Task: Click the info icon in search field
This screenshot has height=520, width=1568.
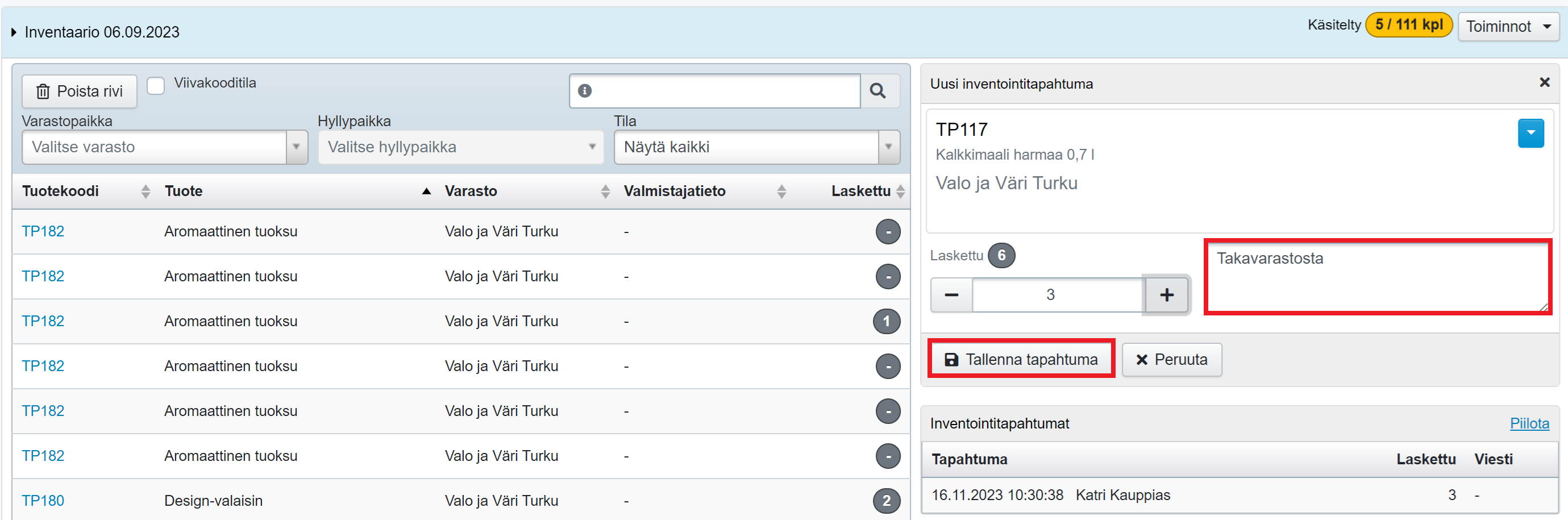Action: (584, 91)
